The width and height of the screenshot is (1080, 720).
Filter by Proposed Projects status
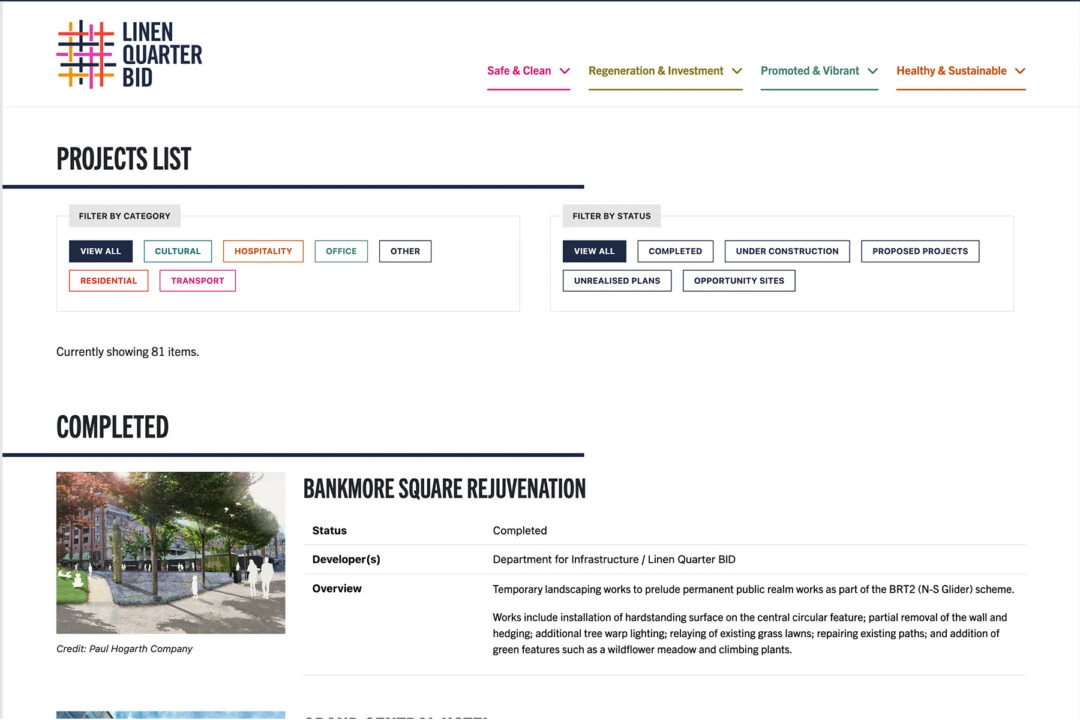(920, 251)
